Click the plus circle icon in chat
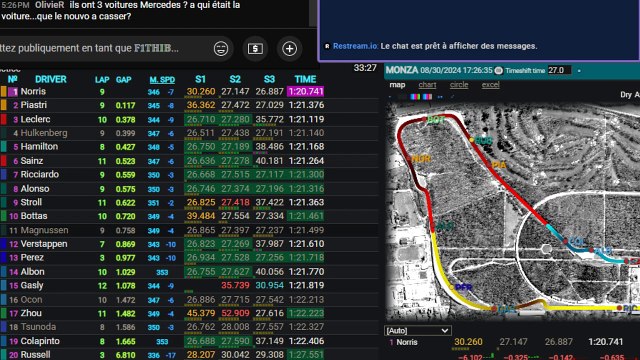The image size is (640, 360). click(289, 49)
